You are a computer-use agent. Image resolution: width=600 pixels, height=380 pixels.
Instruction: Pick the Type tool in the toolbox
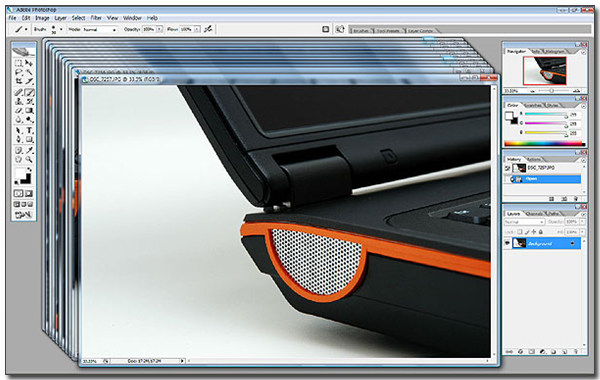click(29, 130)
